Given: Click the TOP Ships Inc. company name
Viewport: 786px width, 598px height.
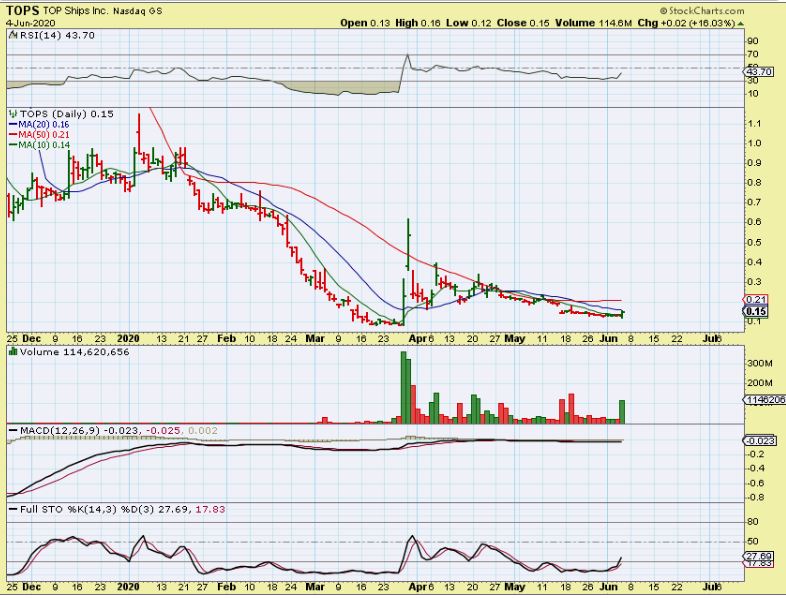Looking at the screenshot, I should pyautogui.click(x=75, y=11).
